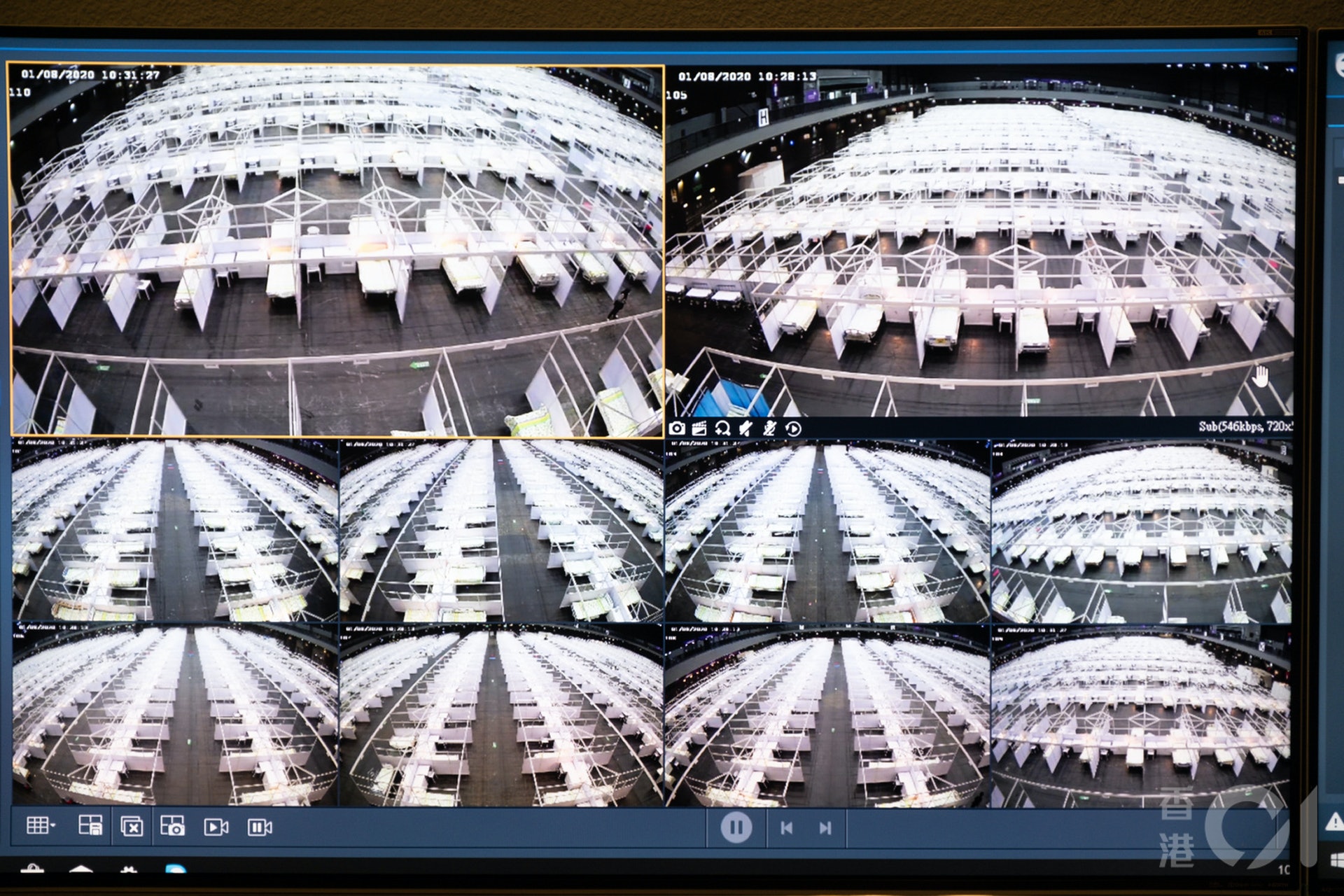Take snapshot of camera 105 feed
The image size is (1344, 896).
tap(677, 428)
